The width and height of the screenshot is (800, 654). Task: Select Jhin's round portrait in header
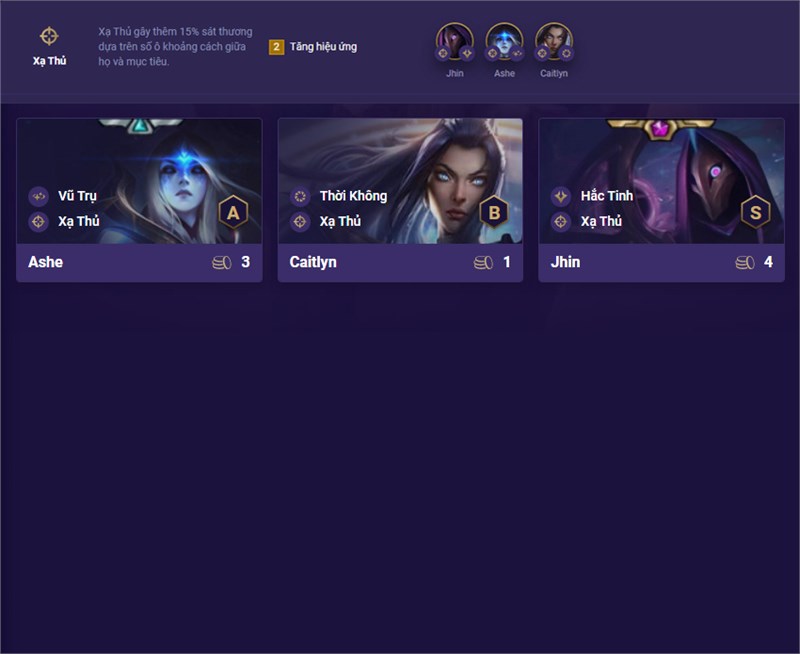(455, 42)
